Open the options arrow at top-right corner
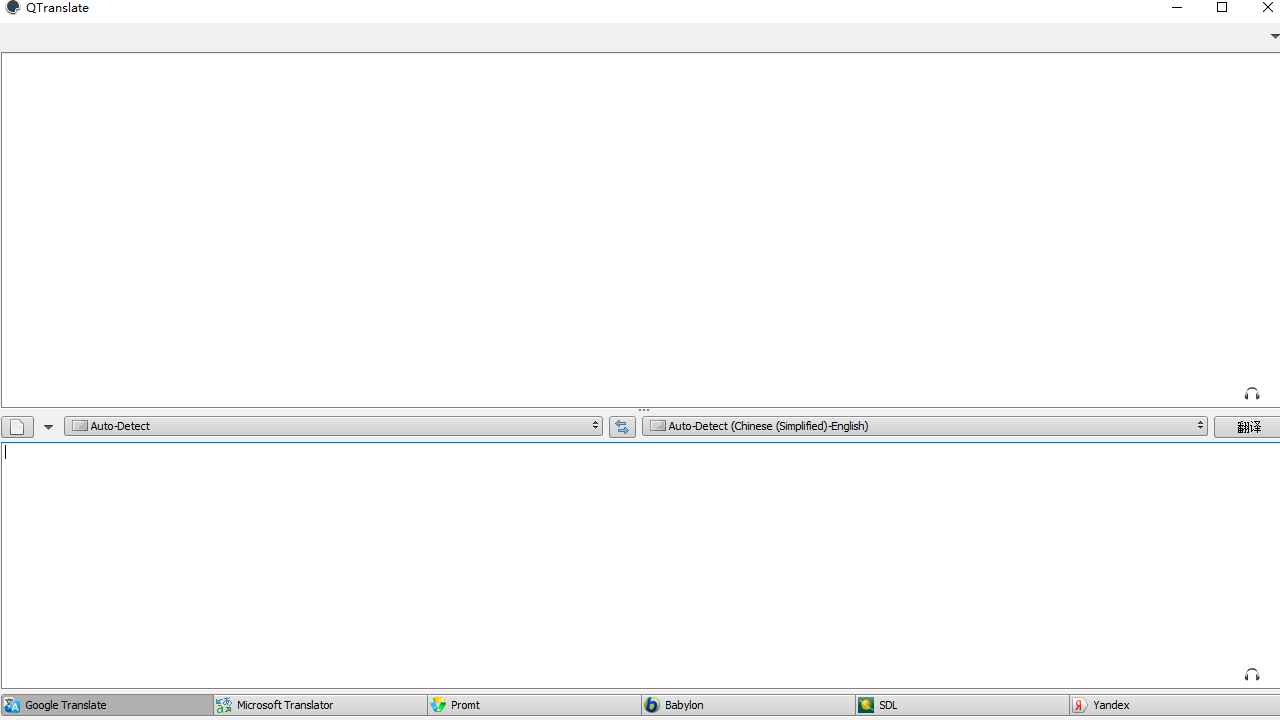1280x720 pixels. (x=1274, y=36)
